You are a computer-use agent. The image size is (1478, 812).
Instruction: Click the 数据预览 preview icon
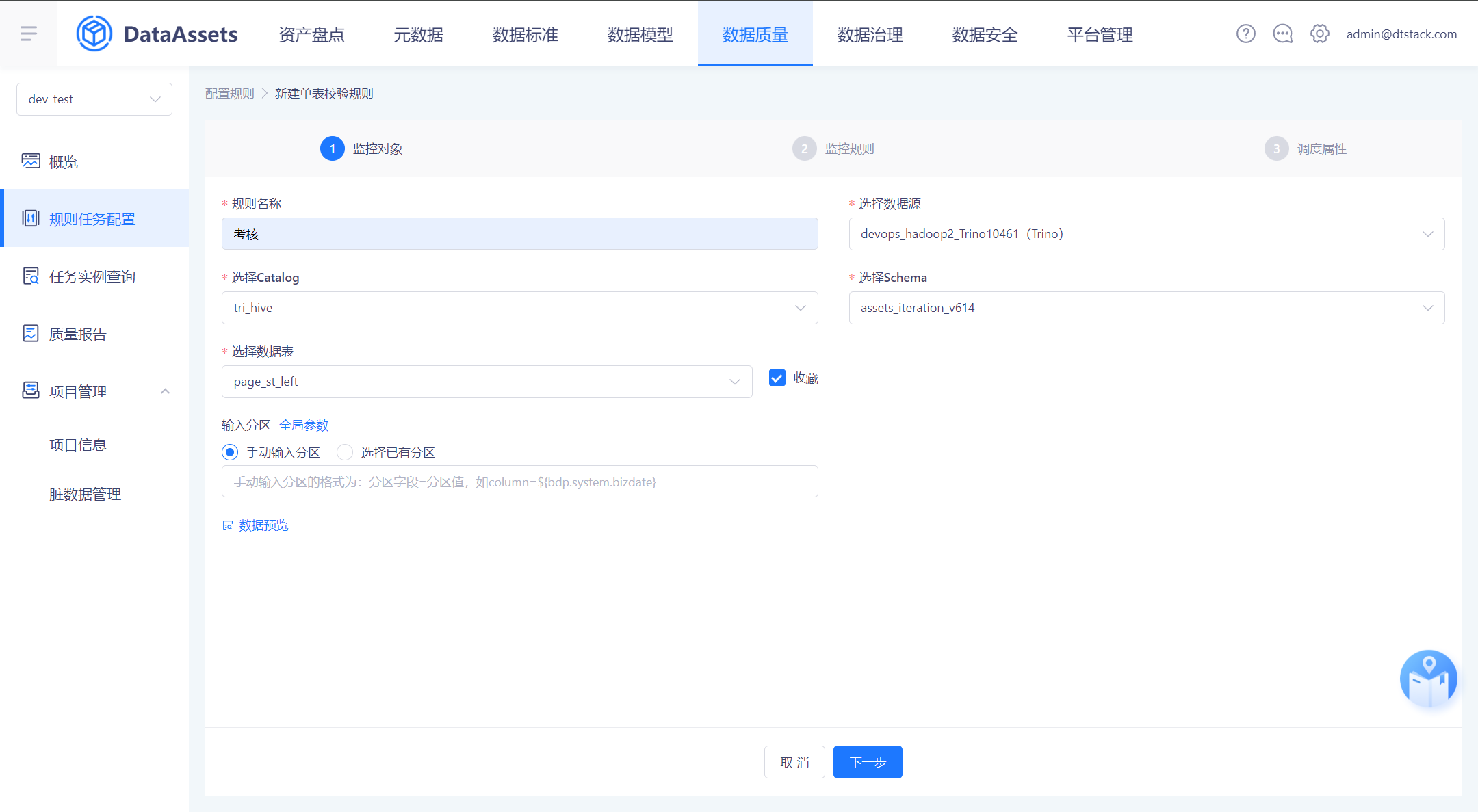(228, 525)
